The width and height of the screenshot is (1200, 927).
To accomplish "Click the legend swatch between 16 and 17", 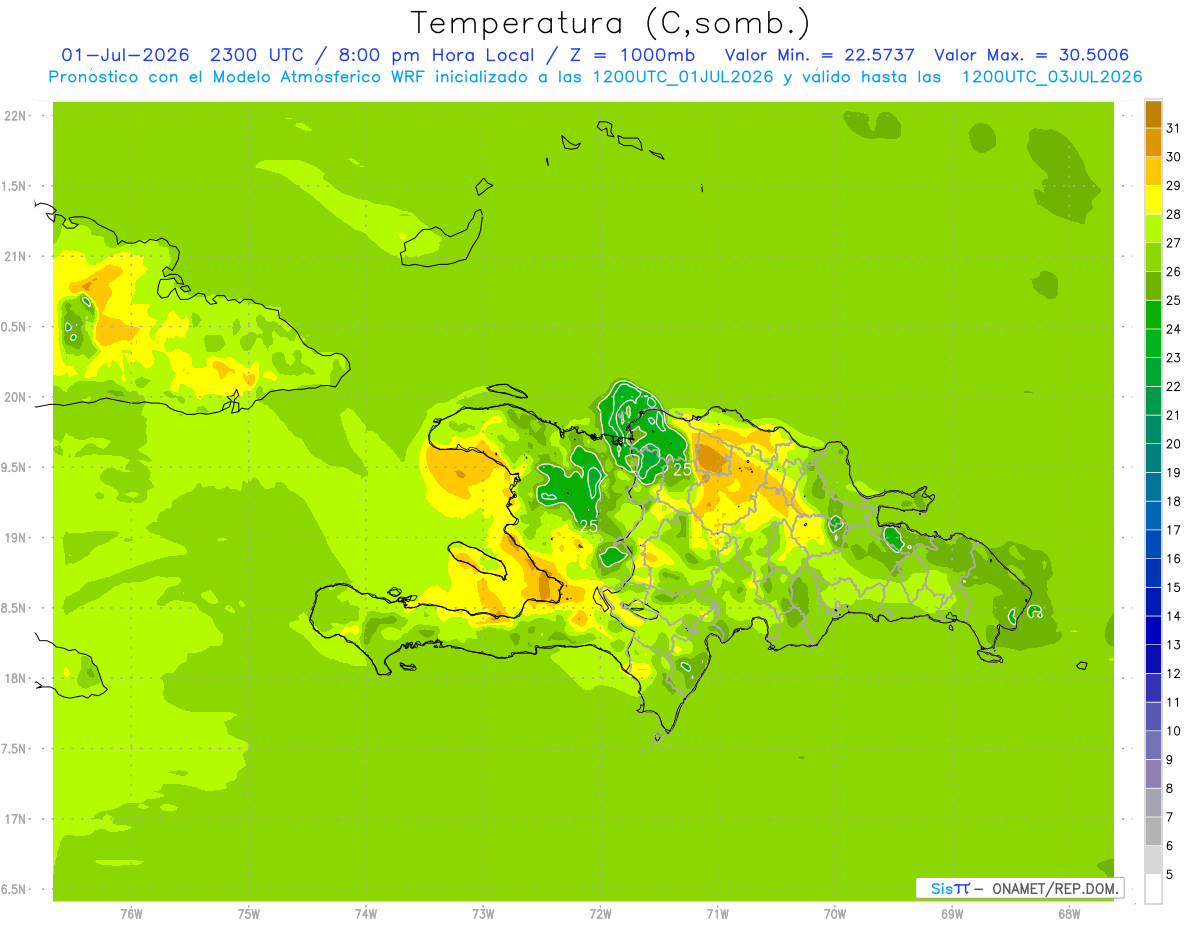I will [x=1153, y=544].
